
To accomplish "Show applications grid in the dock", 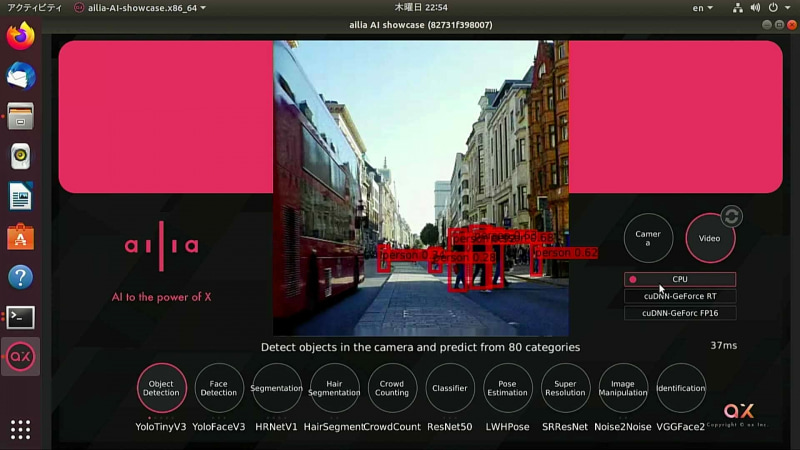I will (20, 430).
